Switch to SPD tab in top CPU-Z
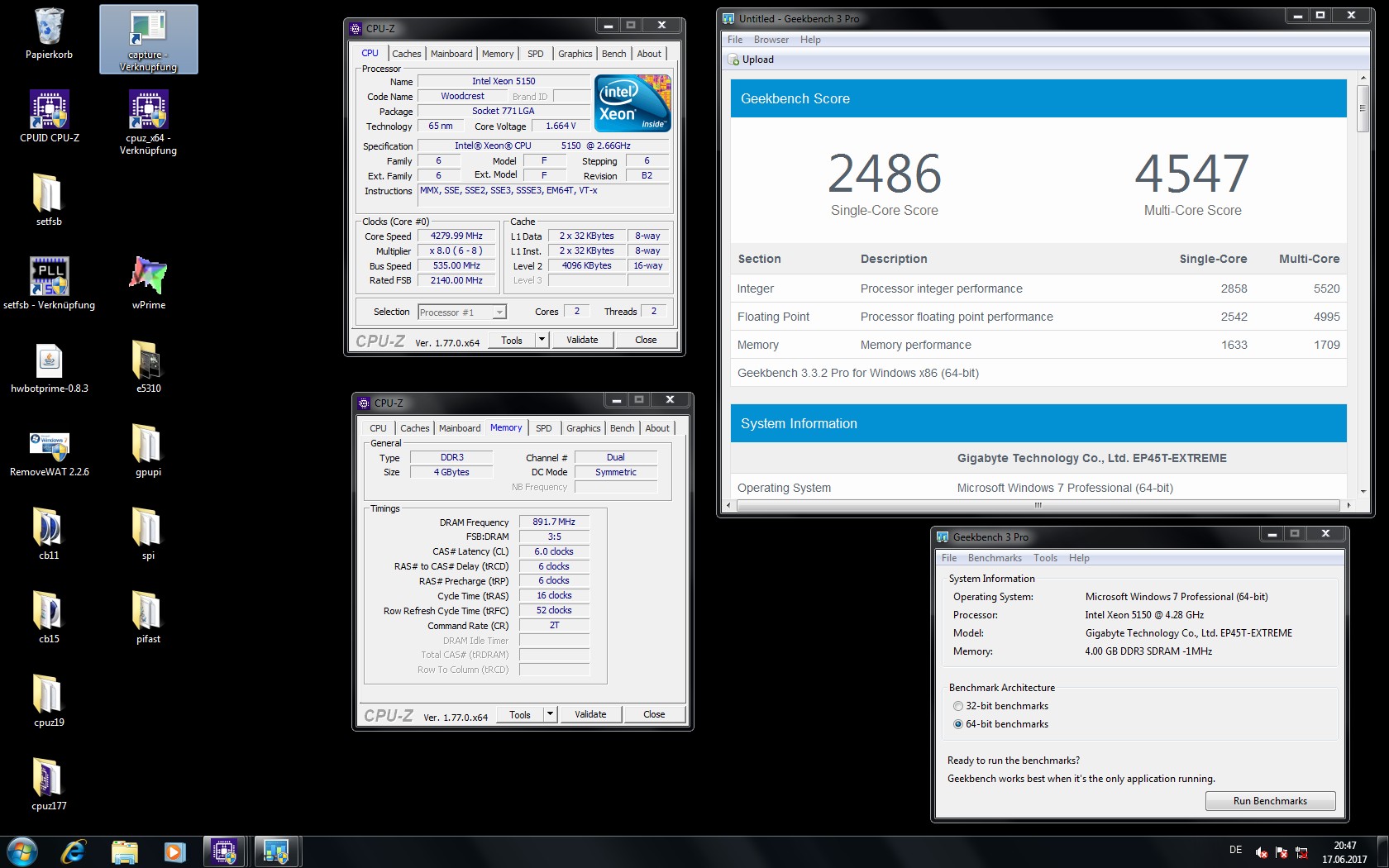Viewport: 1389px width, 868px height. point(536,54)
